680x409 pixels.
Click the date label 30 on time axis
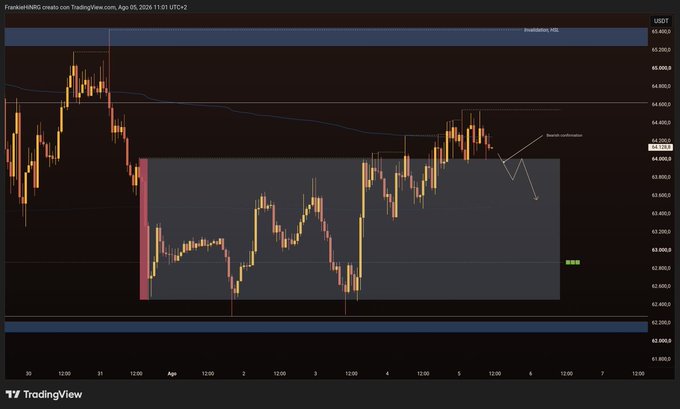tap(29, 373)
